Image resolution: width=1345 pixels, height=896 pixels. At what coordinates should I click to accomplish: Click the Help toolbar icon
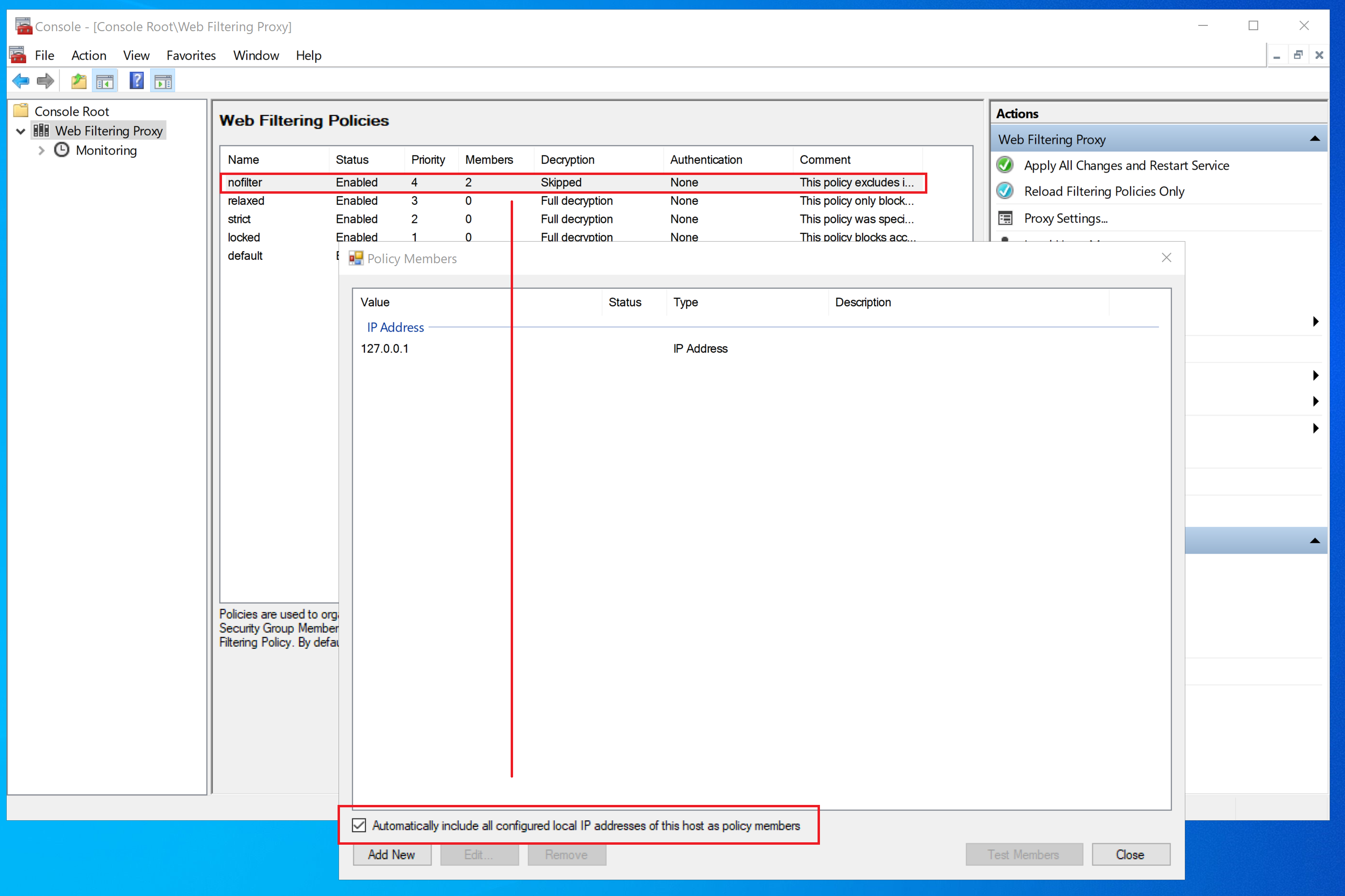tap(137, 81)
